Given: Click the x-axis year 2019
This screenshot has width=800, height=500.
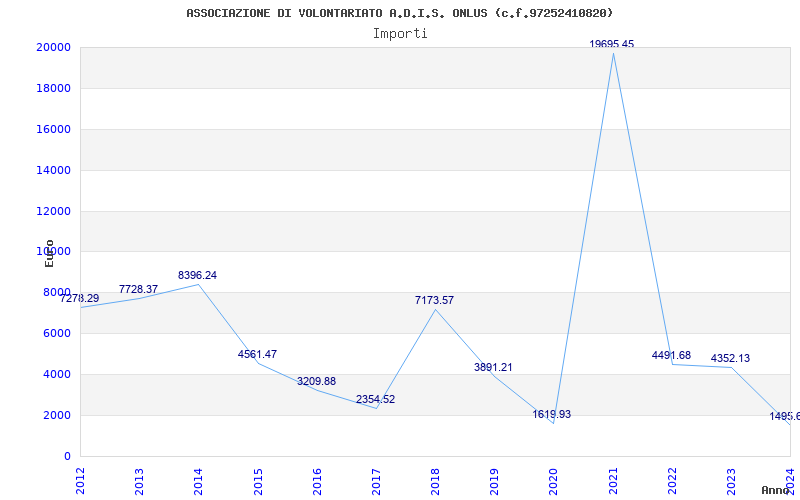Looking at the screenshot, I should [x=495, y=481].
